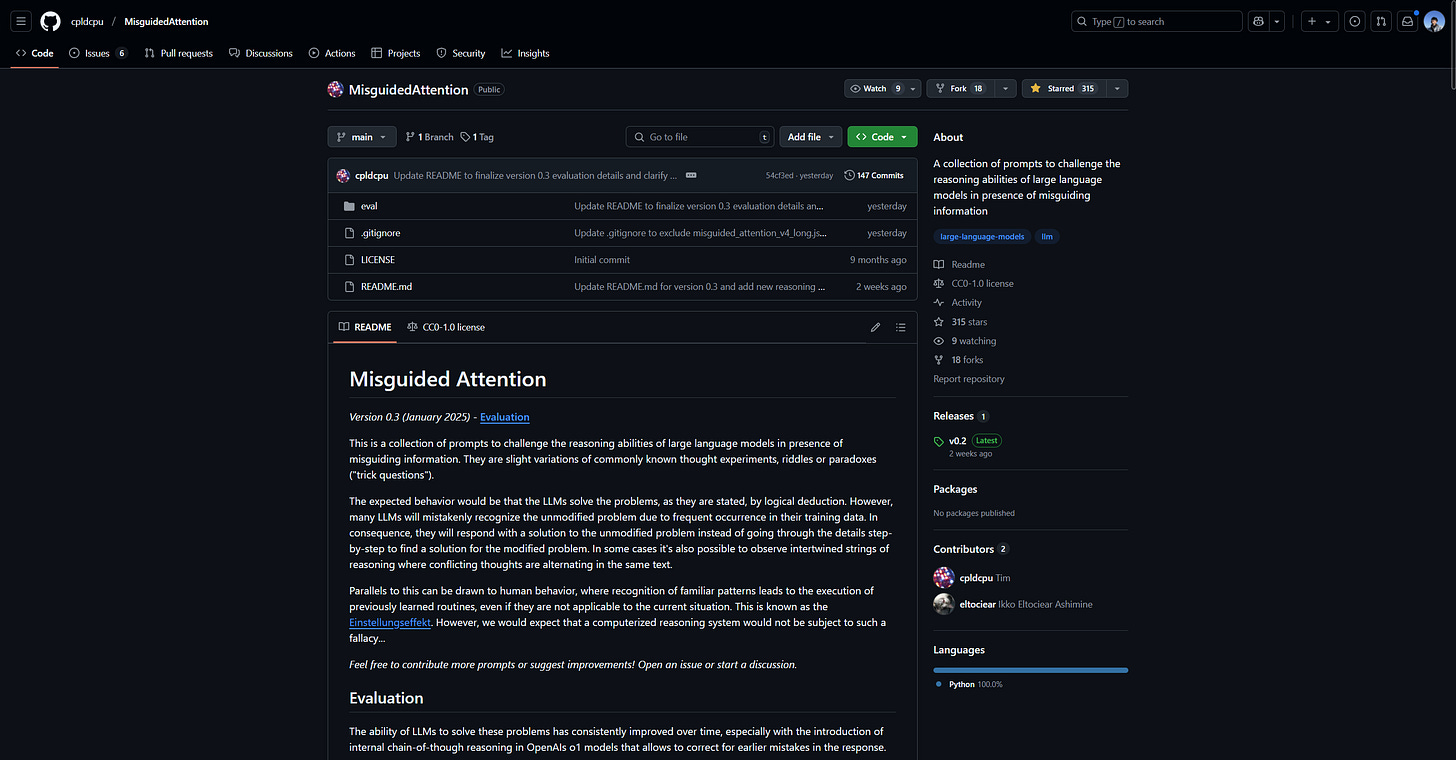Edit README with pencil icon
This screenshot has width=1456, height=760.
[876, 327]
